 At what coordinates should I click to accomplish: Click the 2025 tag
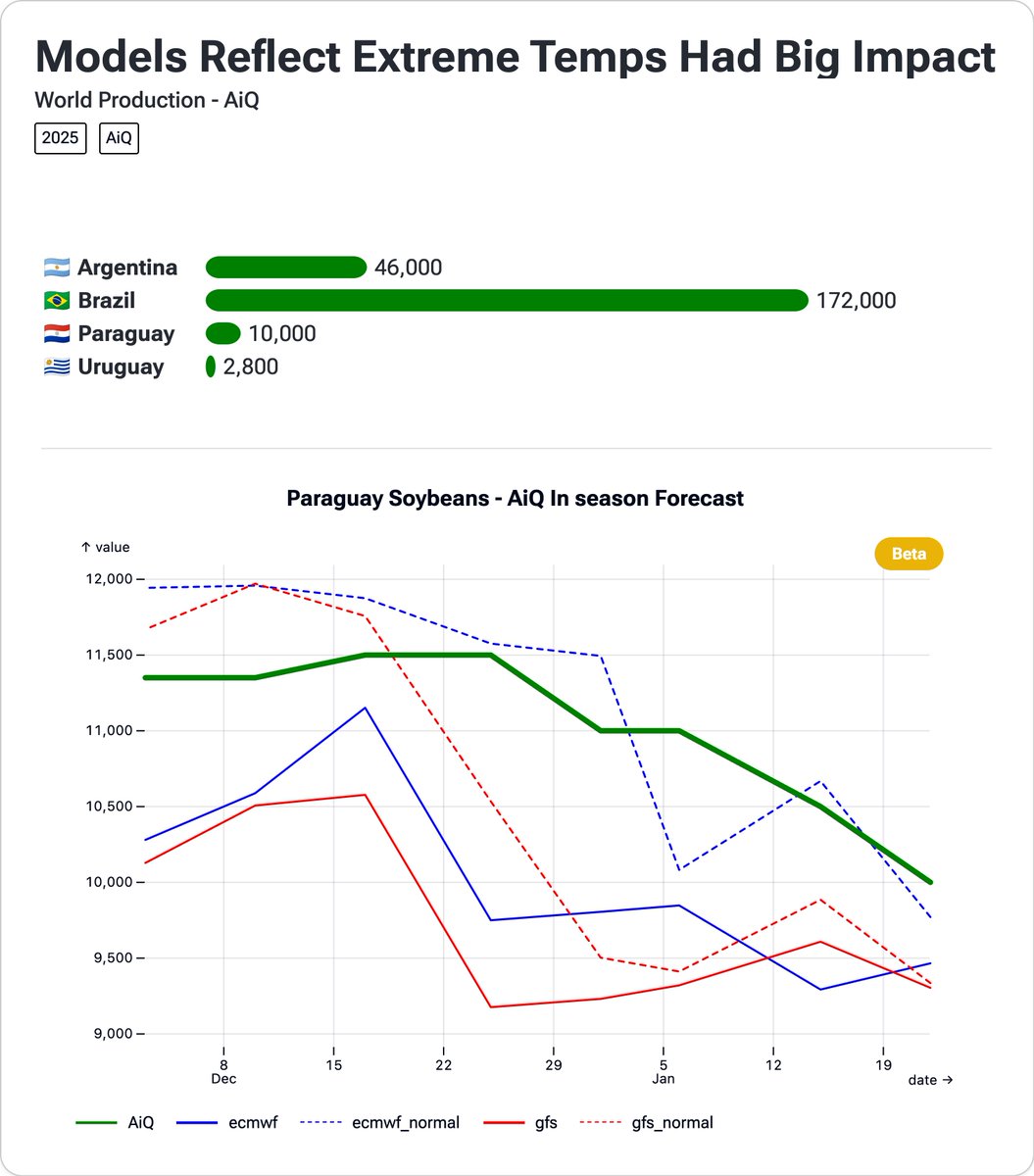point(61,139)
